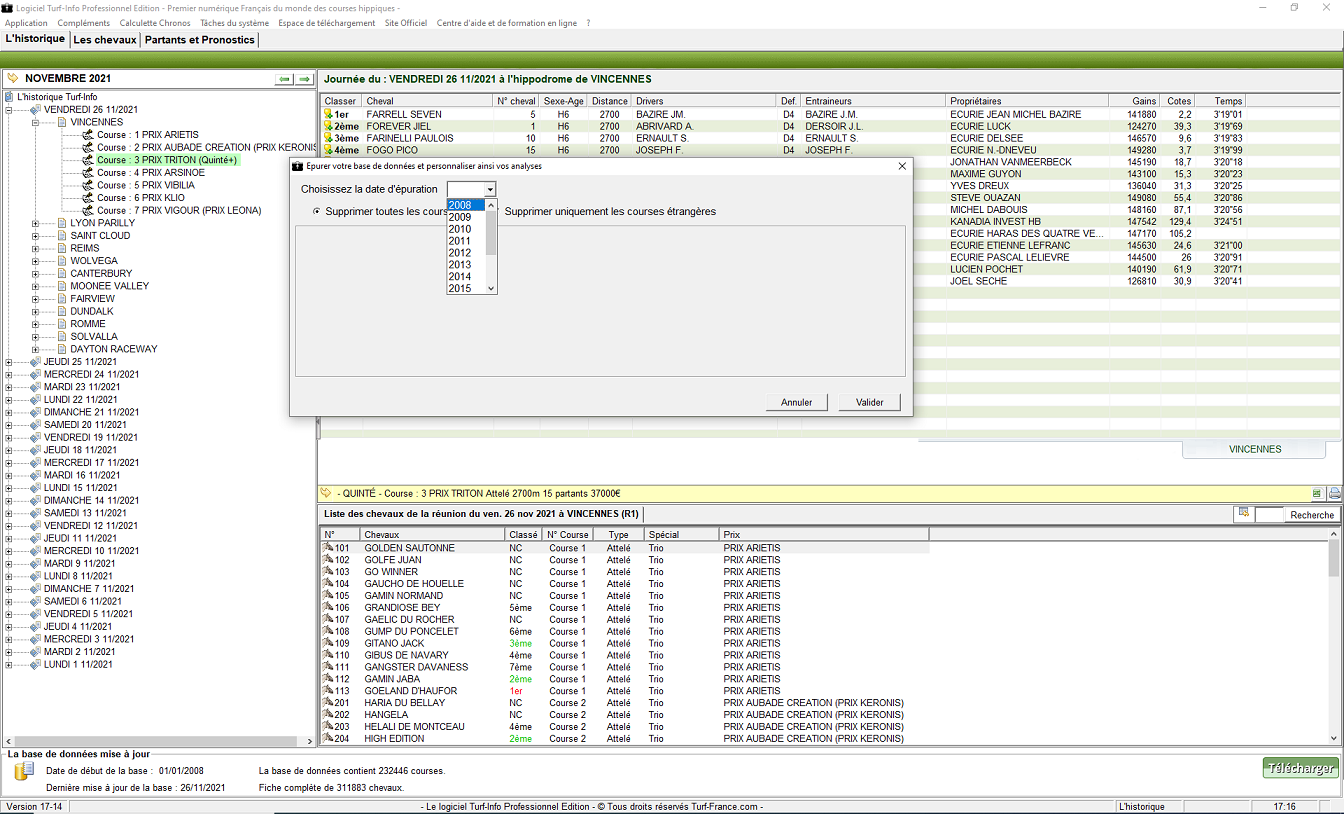
Task: Expand the LYON PARILLY node
Action: click(36, 223)
